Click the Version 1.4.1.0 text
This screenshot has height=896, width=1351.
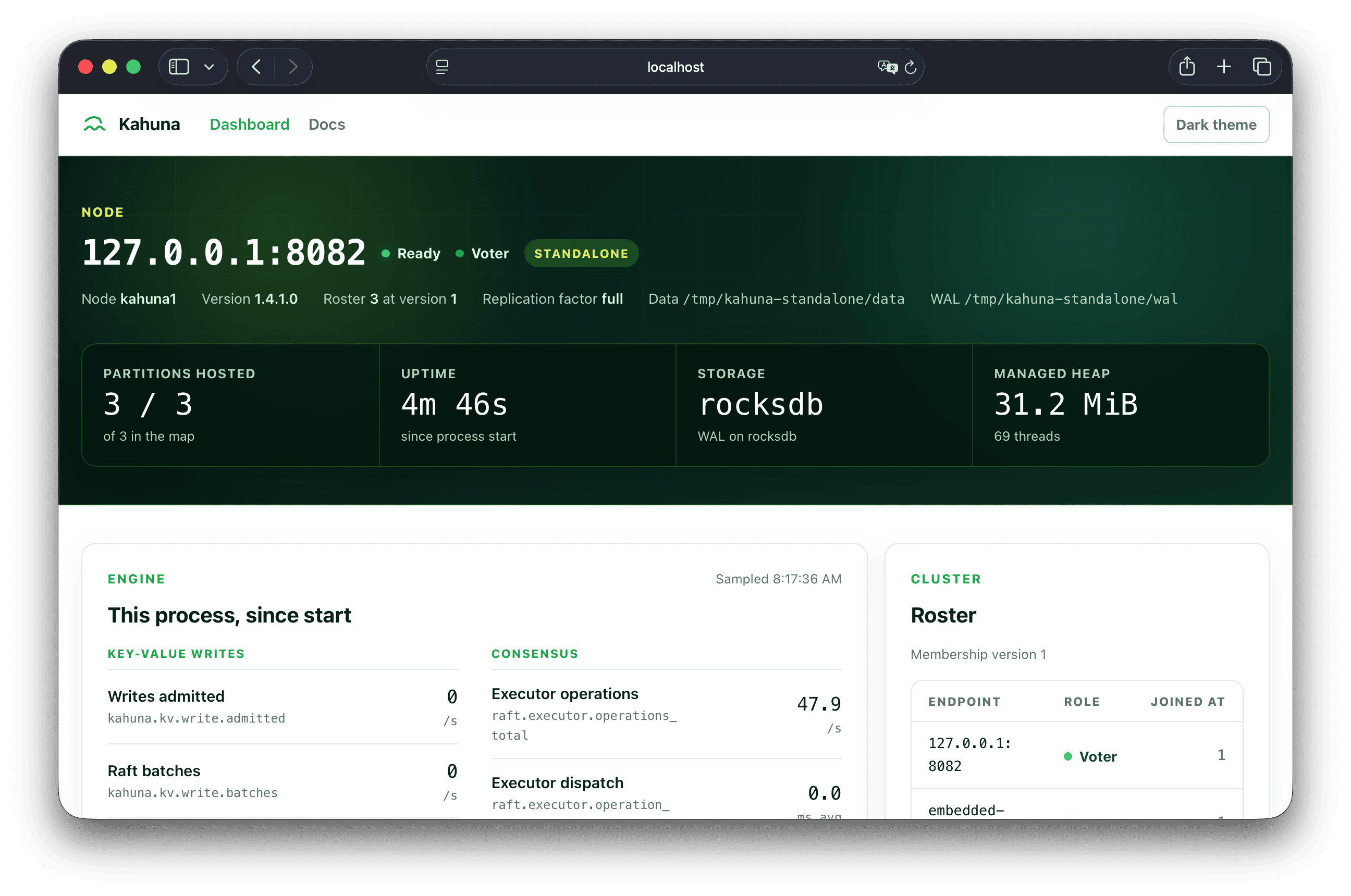(250, 299)
